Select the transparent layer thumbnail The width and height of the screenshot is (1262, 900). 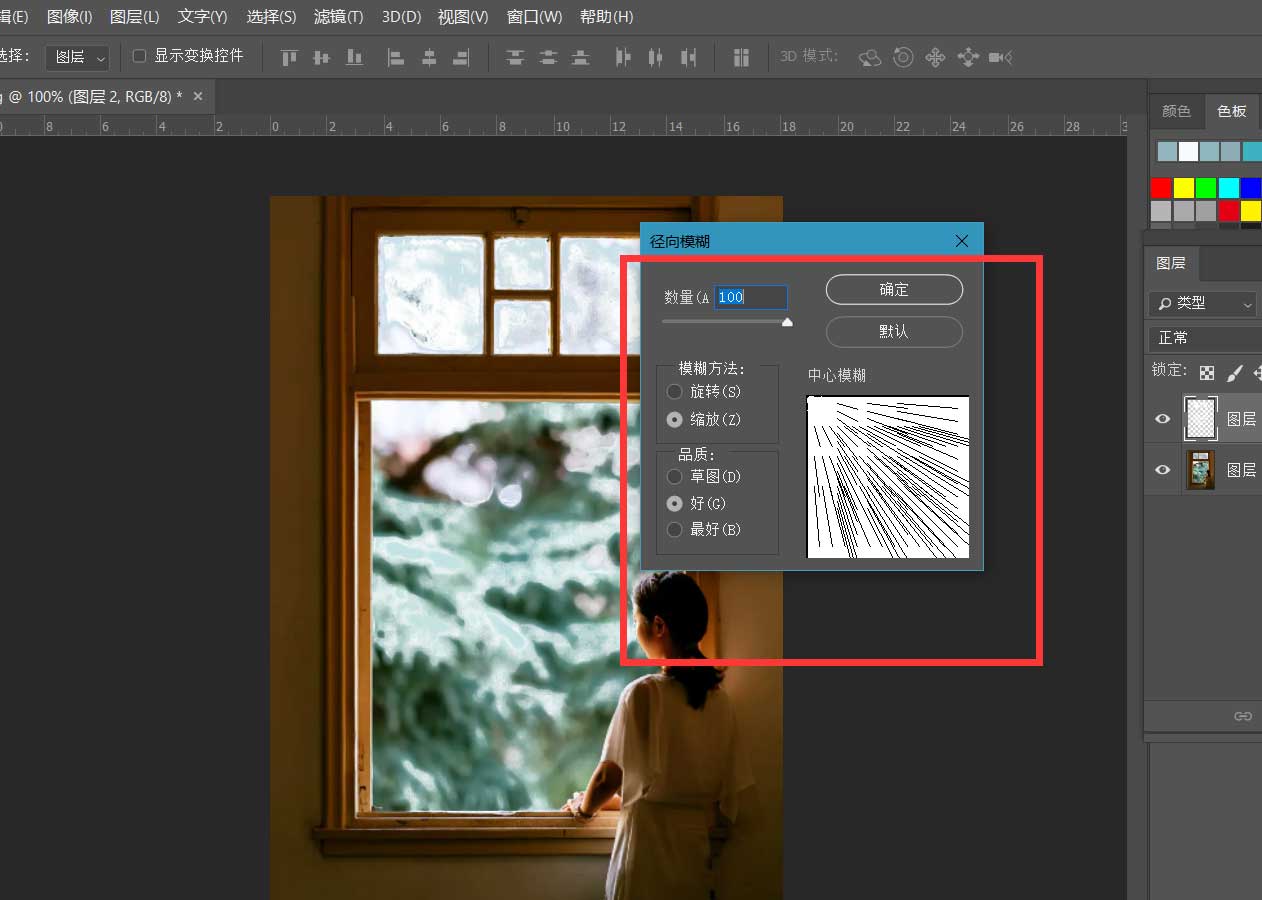tap(1200, 418)
